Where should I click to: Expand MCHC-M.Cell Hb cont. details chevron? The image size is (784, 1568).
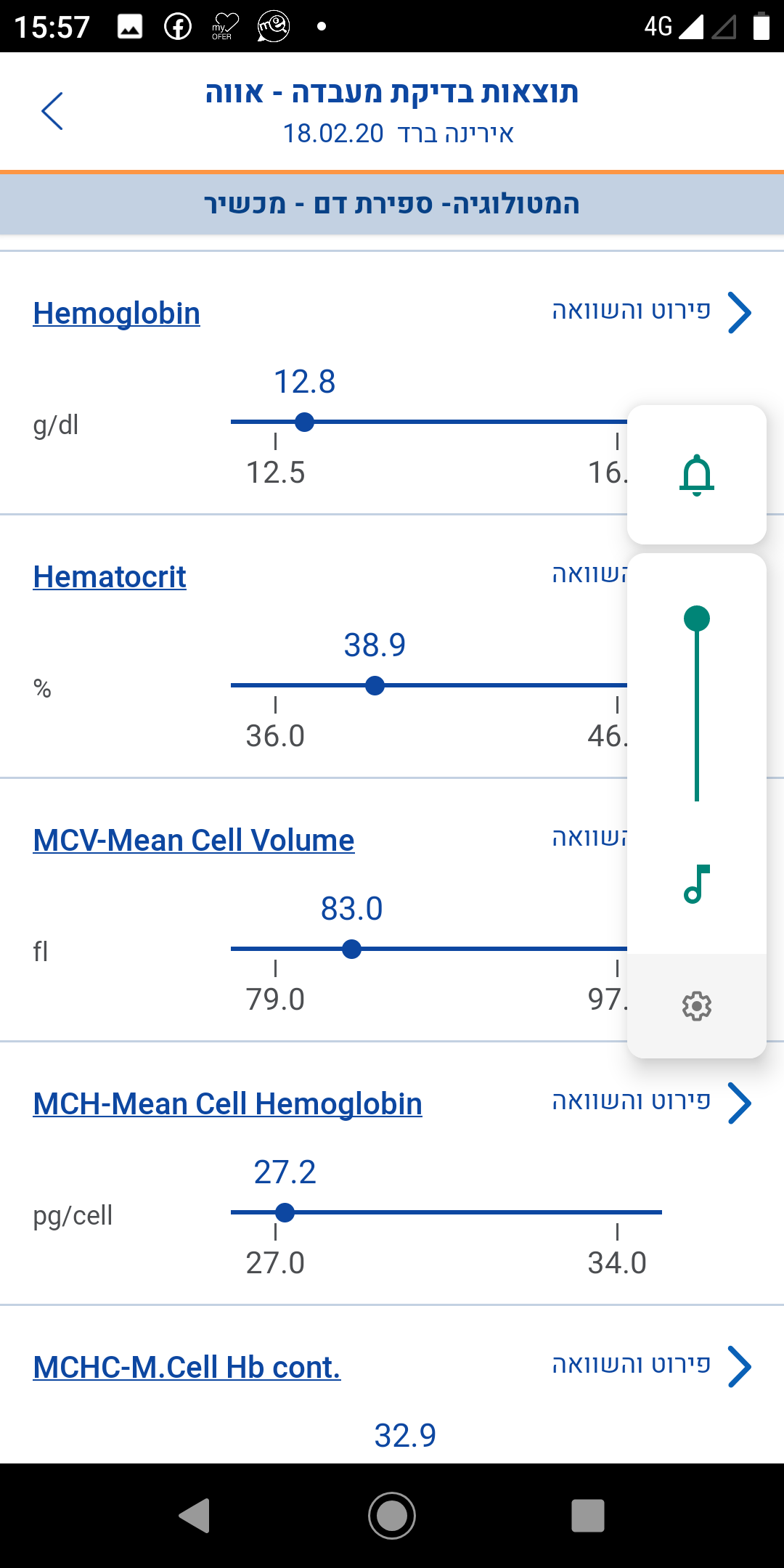point(739,1367)
